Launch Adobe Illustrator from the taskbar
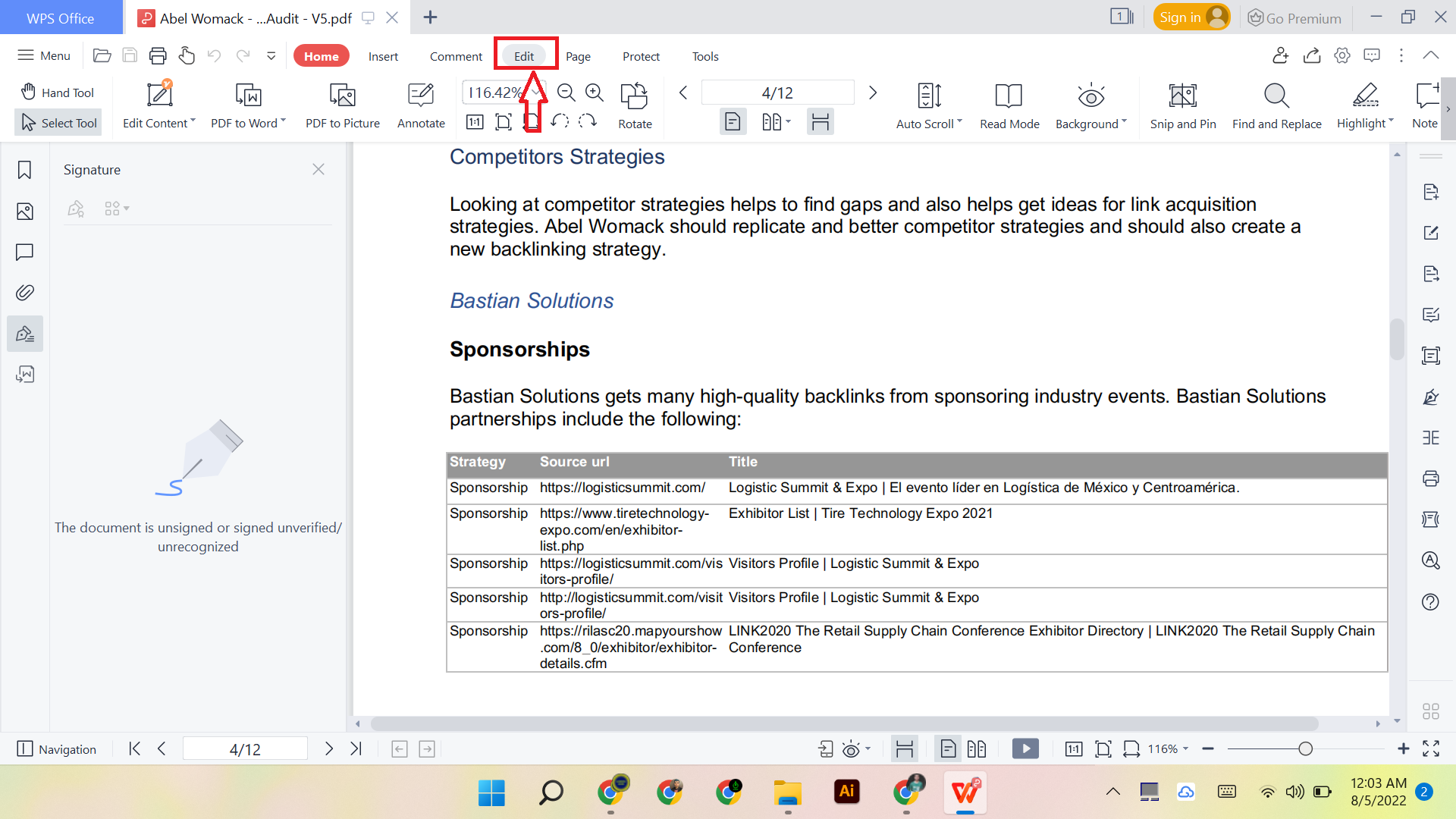 847,792
